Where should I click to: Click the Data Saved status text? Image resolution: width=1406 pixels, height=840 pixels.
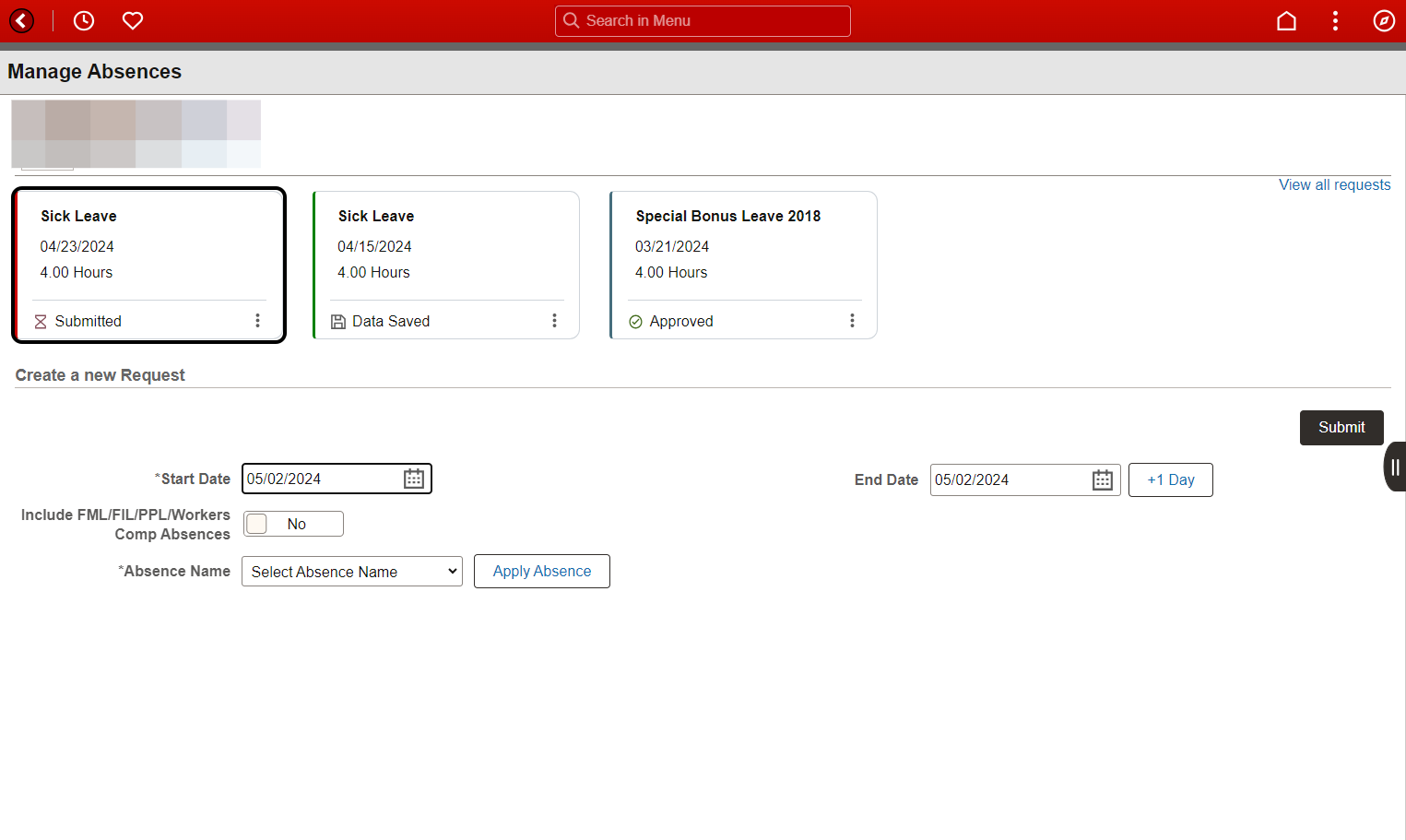pos(391,321)
